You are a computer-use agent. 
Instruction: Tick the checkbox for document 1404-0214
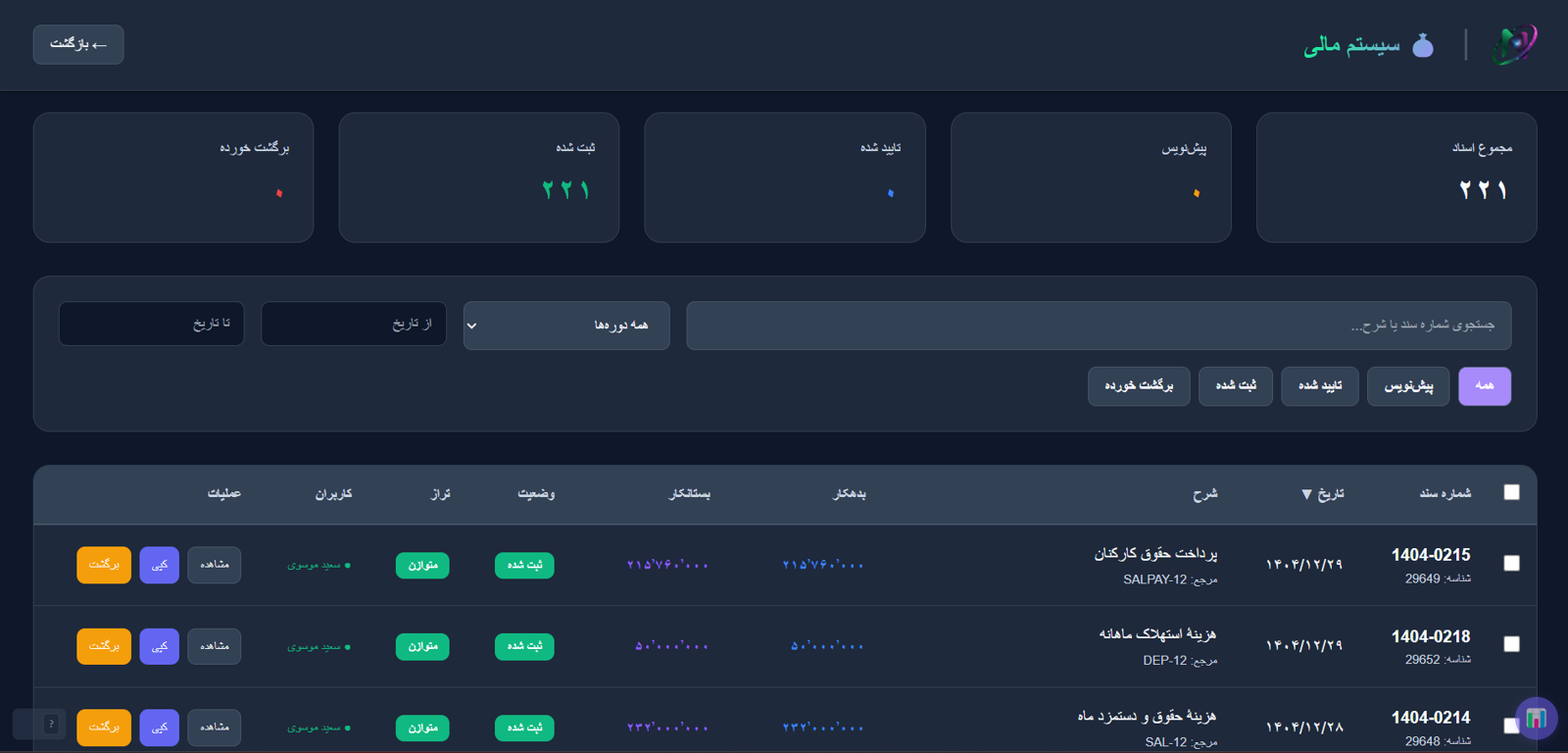[1511, 726]
